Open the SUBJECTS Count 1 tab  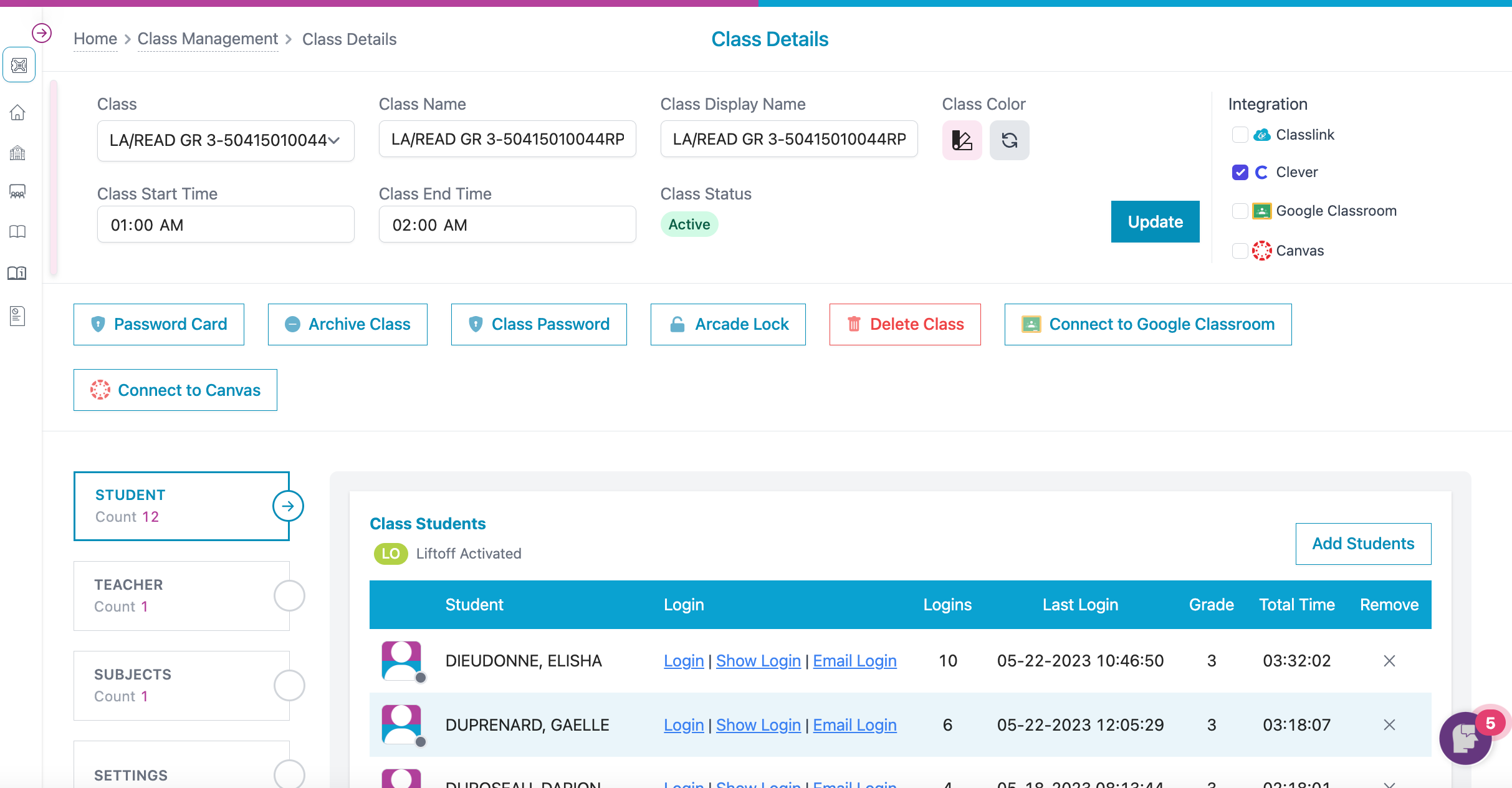[181, 686]
